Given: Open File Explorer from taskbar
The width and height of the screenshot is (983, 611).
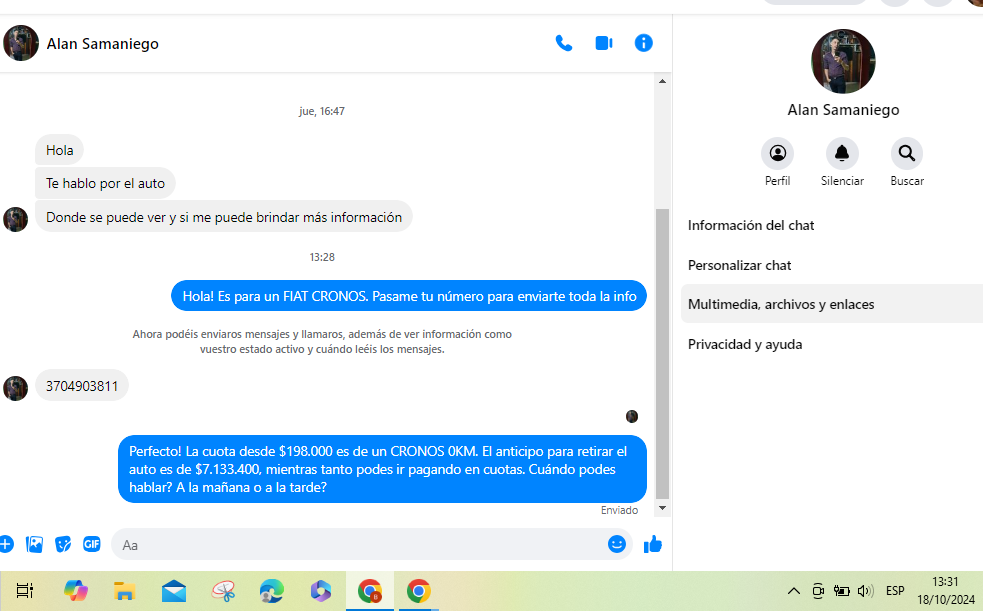Looking at the screenshot, I should (125, 590).
